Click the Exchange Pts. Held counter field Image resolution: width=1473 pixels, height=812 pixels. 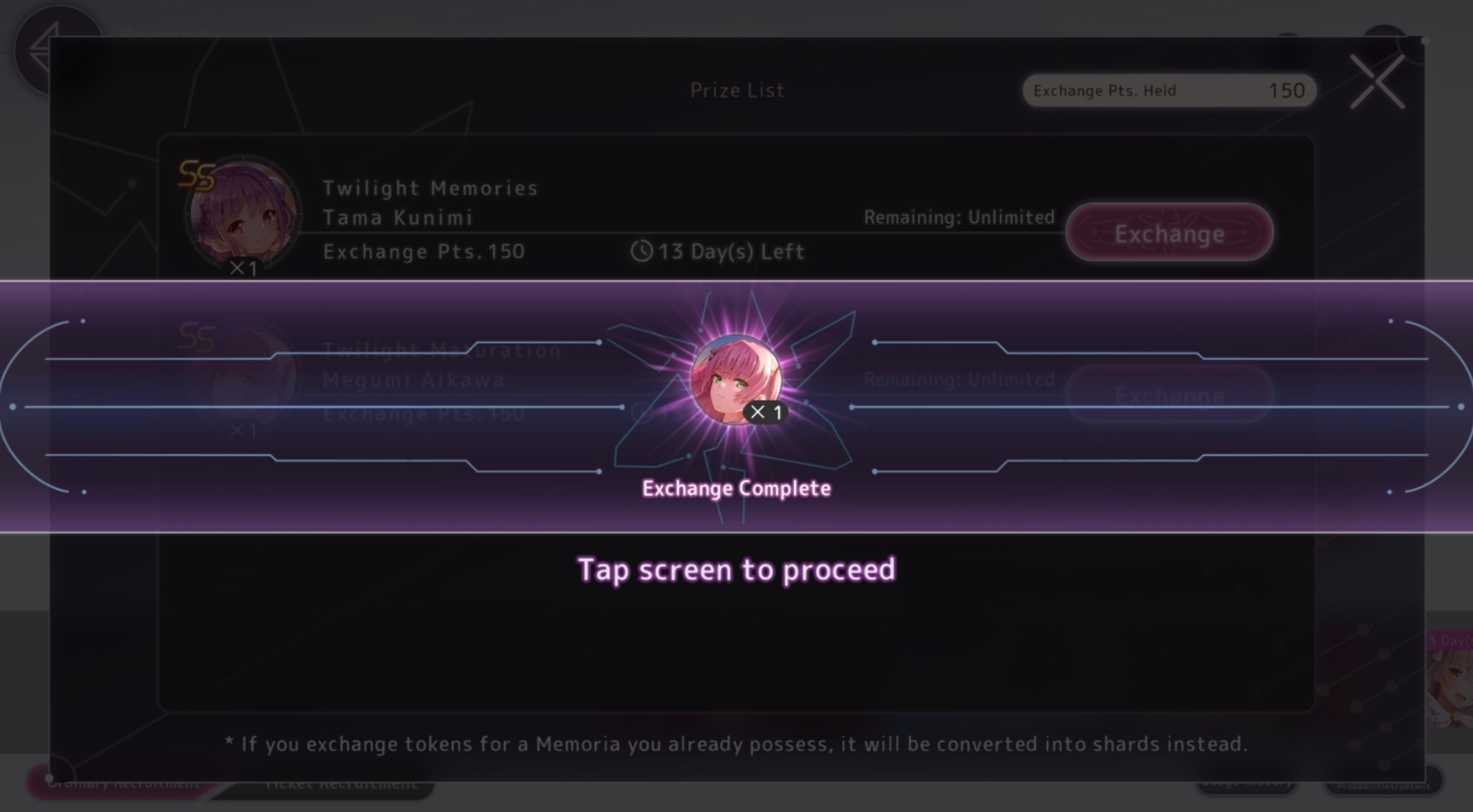coord(1169,91)
